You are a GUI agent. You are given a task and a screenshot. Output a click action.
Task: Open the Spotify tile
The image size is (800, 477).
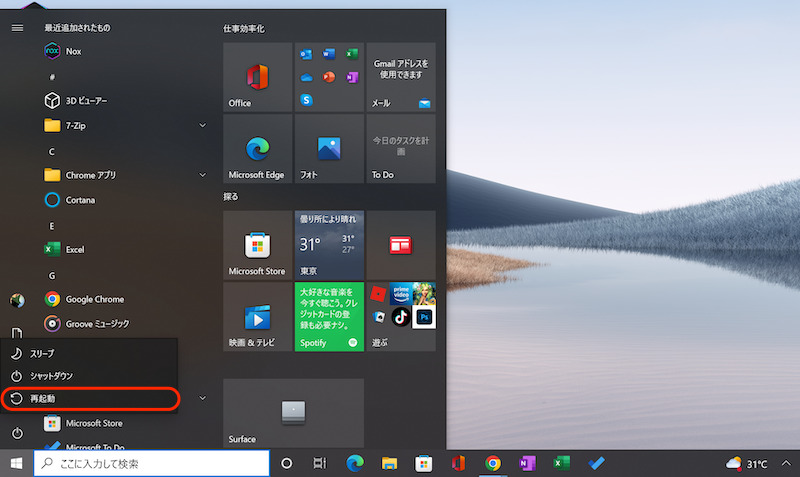coord(329,316)
